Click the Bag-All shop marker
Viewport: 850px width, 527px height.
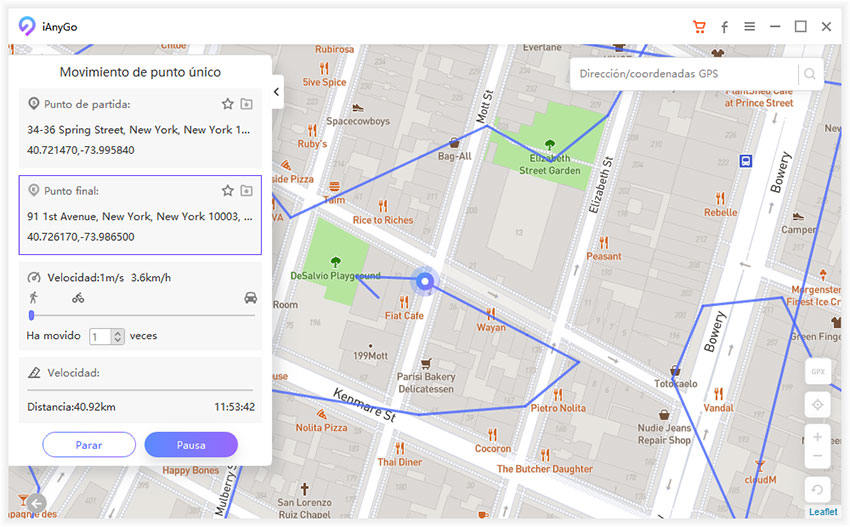coord(454,143)
